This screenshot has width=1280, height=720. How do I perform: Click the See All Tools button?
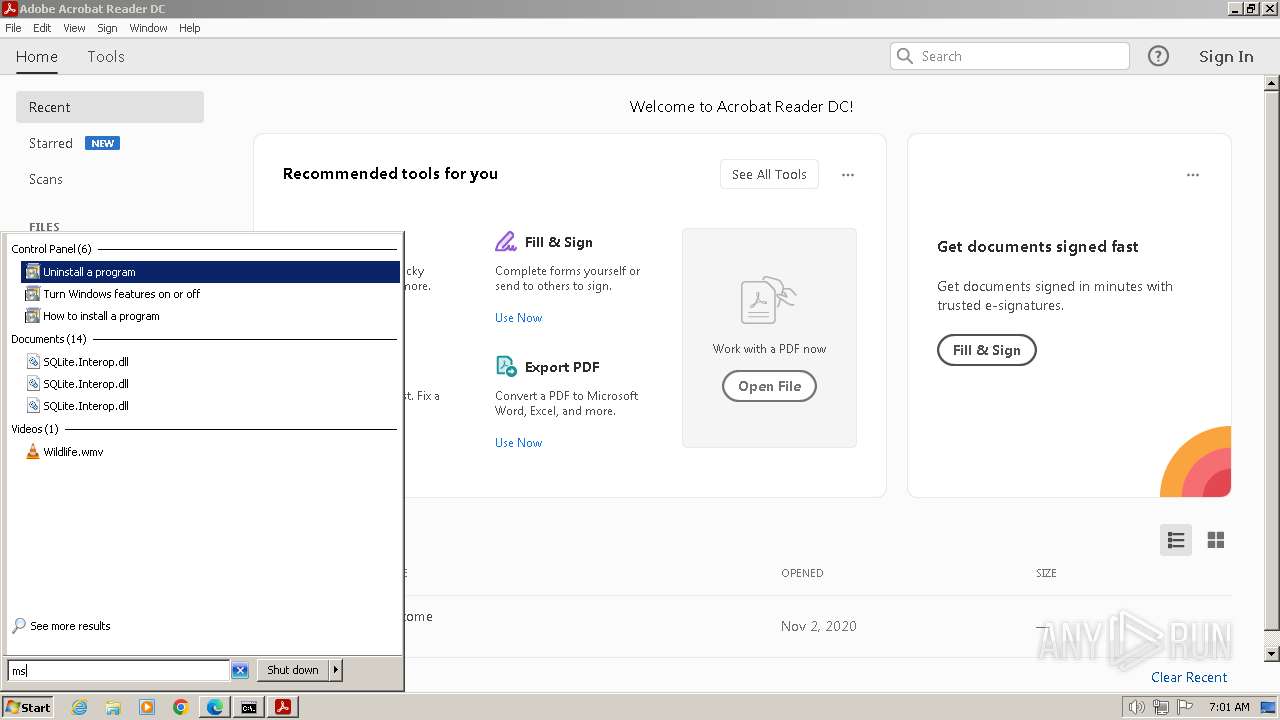769,174
